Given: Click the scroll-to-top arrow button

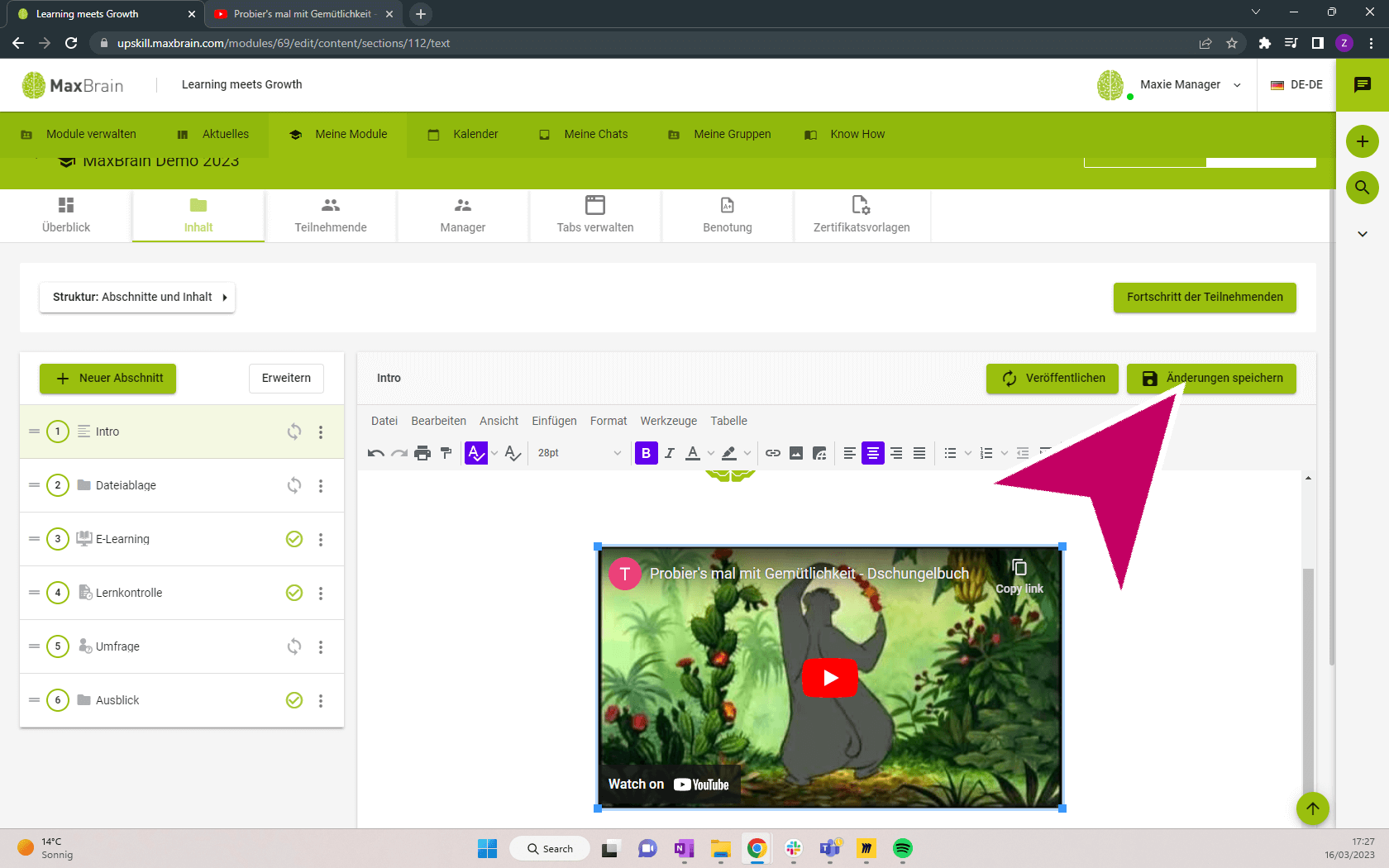Looking at the screenshot, I should (1313, 808).
